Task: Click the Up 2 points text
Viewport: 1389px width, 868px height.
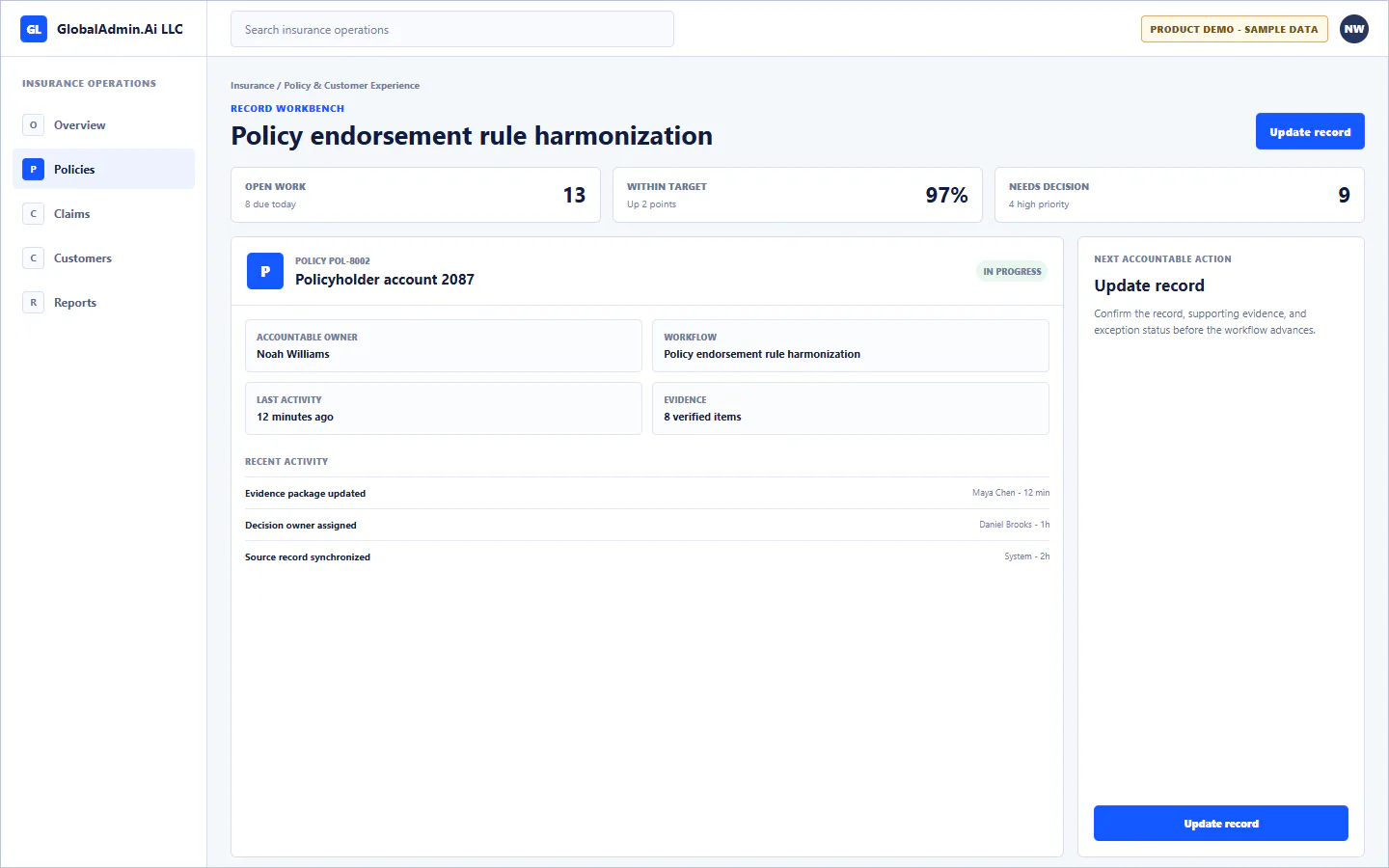Action: click(x=651, y=204)
